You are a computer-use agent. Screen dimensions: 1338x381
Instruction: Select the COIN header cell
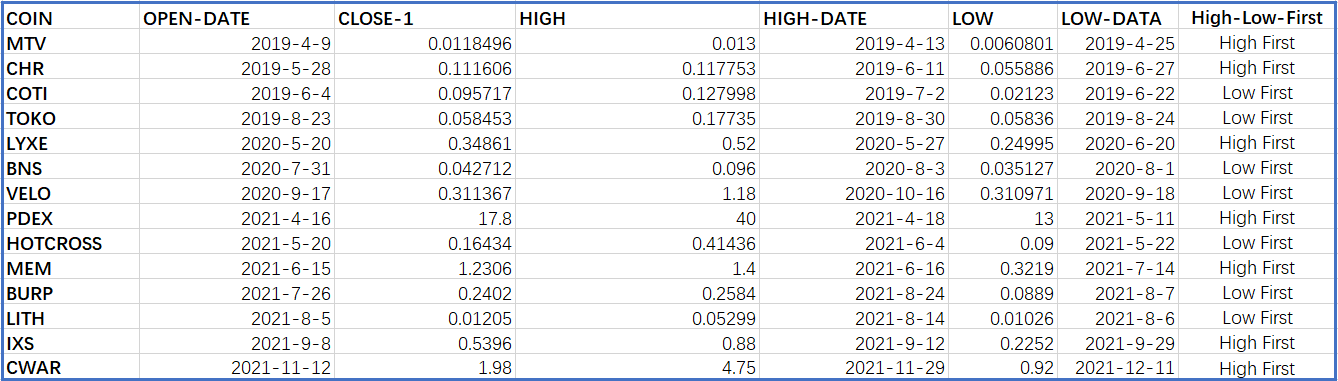pyautogui.click(x=71, y=18)
